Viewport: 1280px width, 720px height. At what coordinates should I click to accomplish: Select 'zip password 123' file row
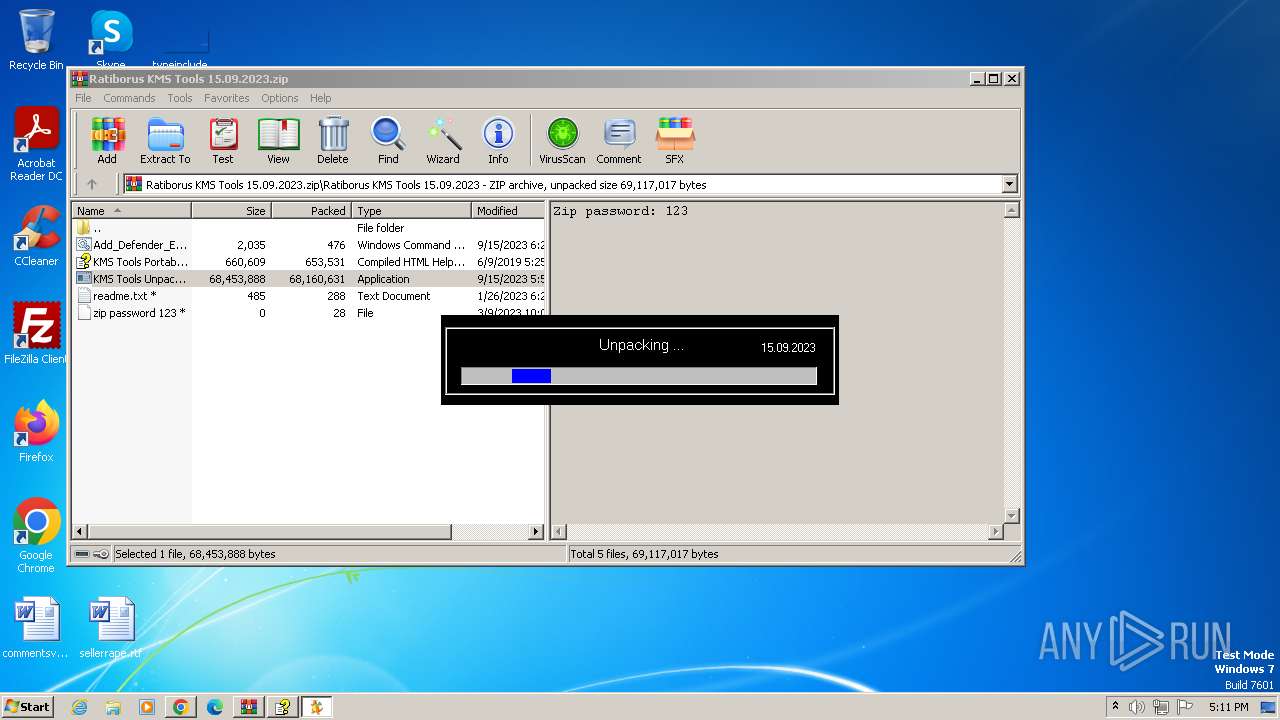308,313
